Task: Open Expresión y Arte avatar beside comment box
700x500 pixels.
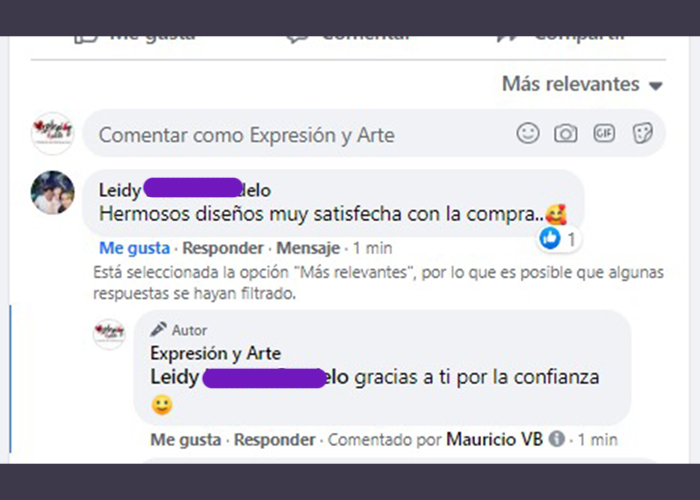Action: click(x=53, y=133)
